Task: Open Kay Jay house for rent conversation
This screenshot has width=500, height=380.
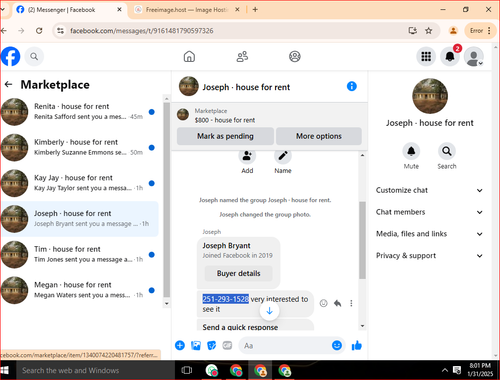Action: coord(79,183)
